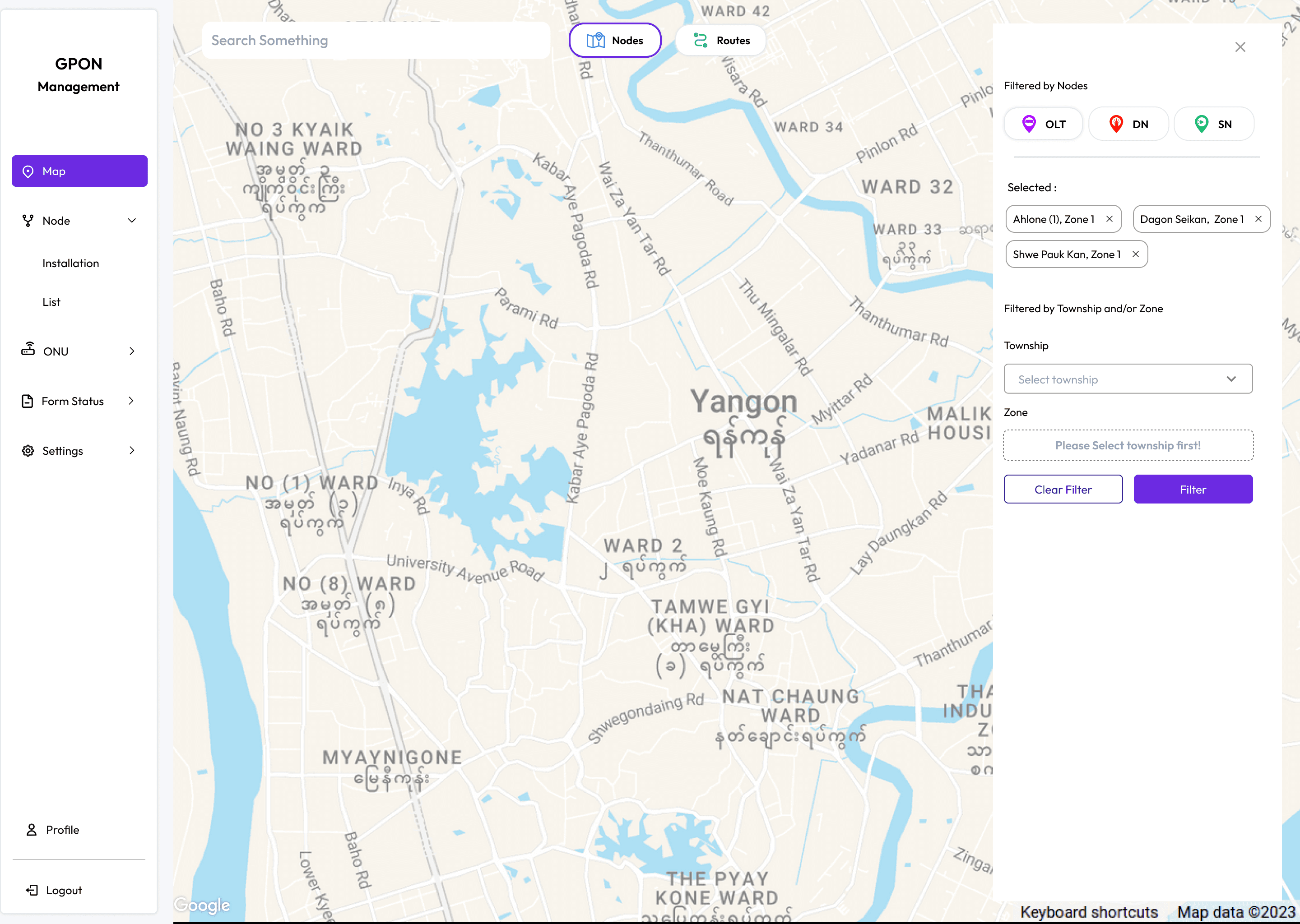Click the OLT pin icon filter

[x=1029, y=124]
